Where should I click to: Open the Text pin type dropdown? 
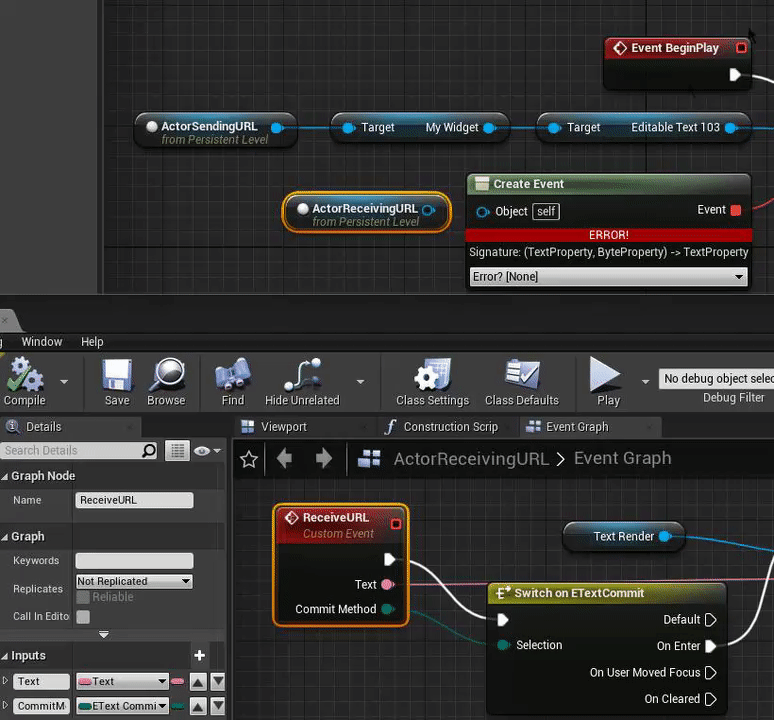(122, 682)
